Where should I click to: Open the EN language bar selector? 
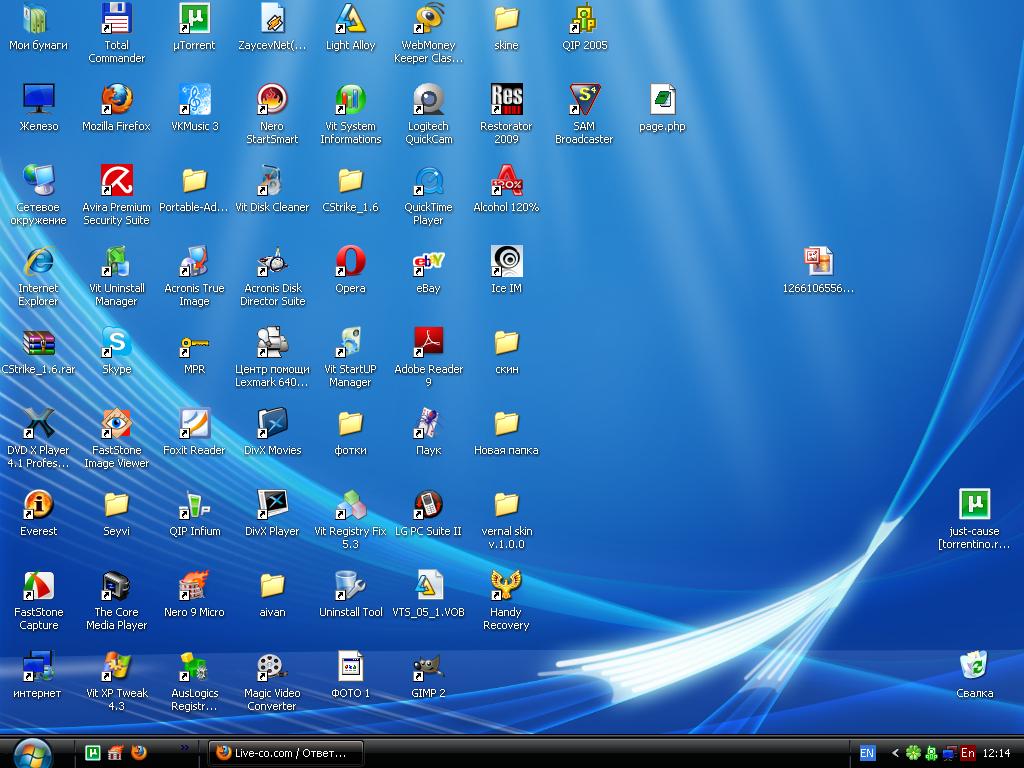[867, 753]
